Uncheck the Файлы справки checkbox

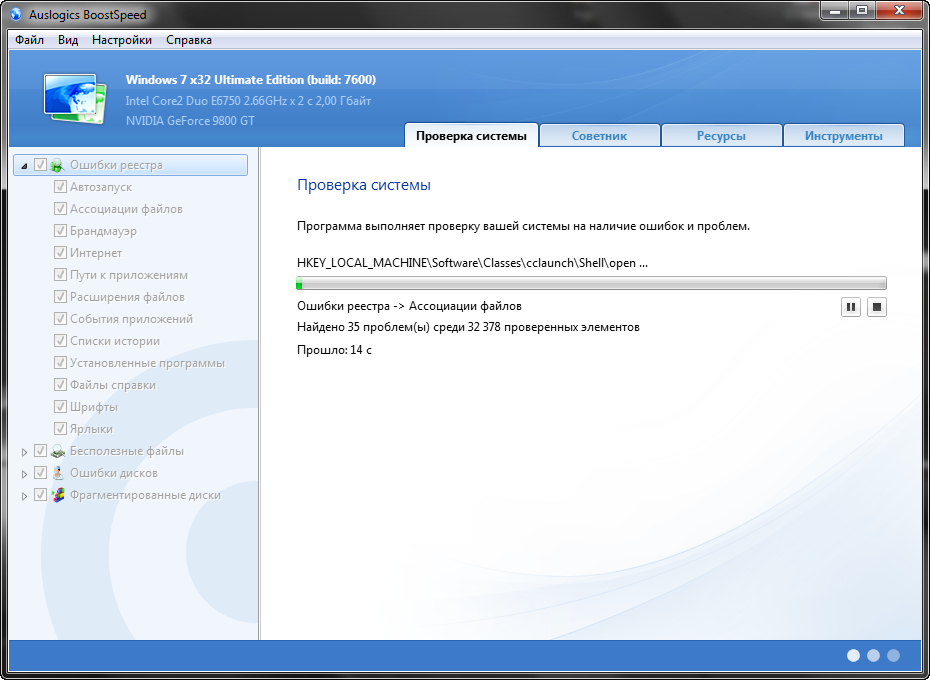(60, 385)
